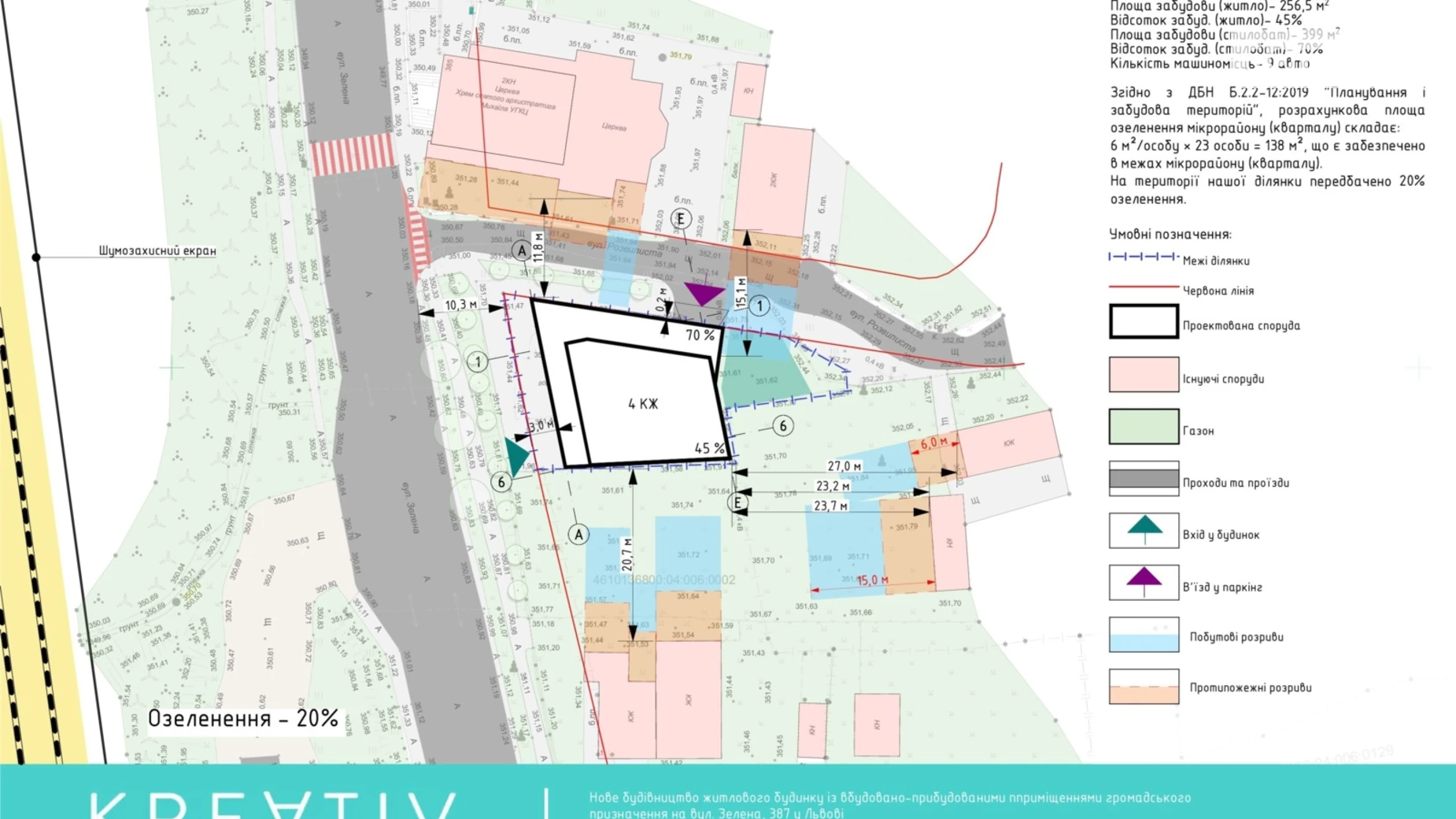Select the pink Існуючі споруди legend swatch
Screen dimensions: 1456x819
pyautogui.click(x=1144, y=374)
